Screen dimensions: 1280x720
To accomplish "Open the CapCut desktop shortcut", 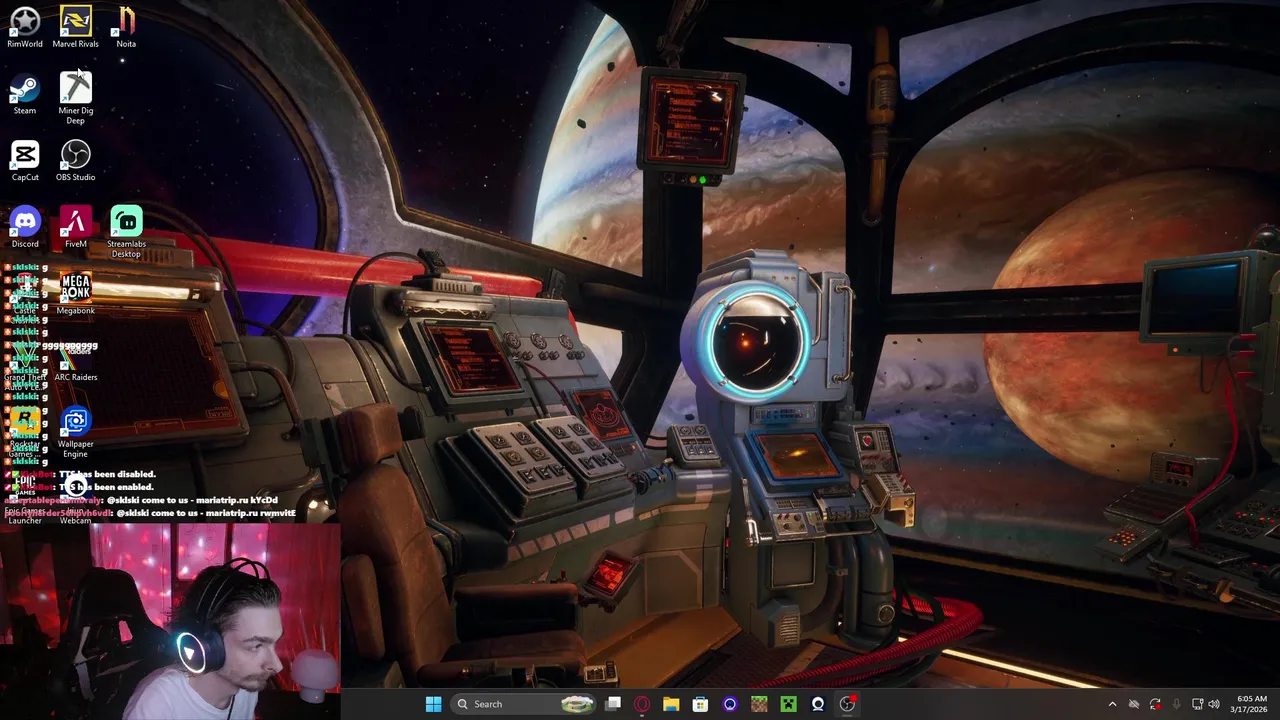I will tap(25, 161).
